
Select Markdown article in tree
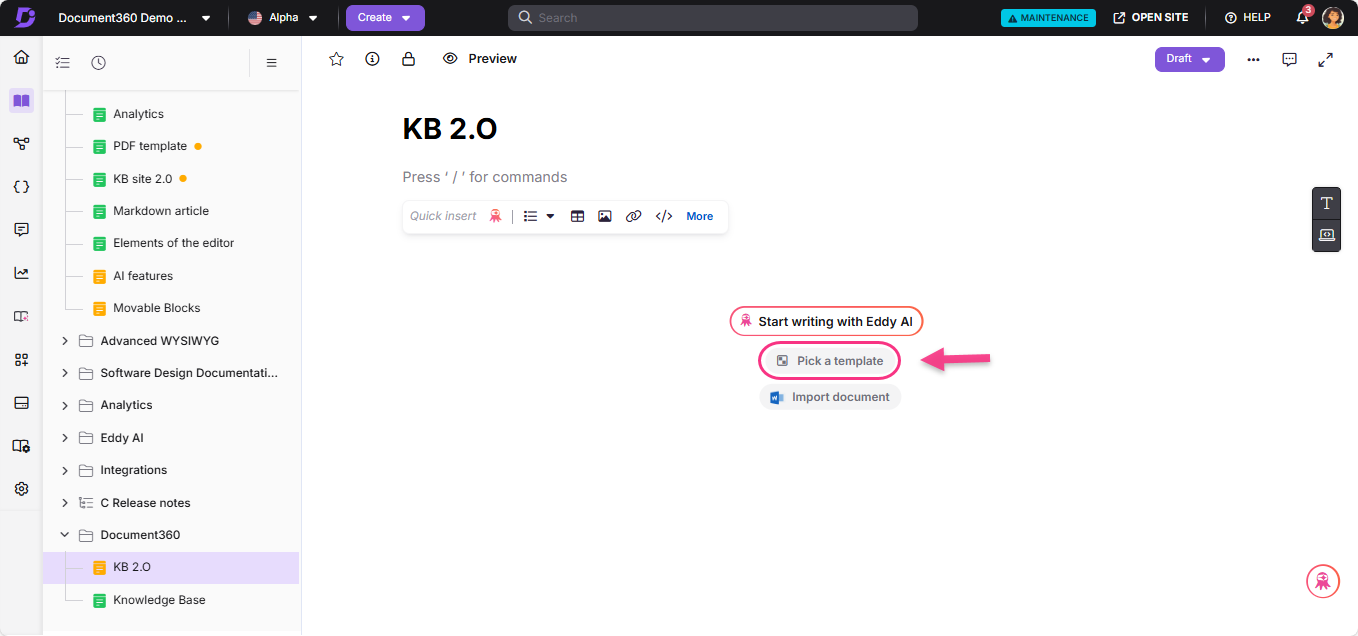click(160, 211)
